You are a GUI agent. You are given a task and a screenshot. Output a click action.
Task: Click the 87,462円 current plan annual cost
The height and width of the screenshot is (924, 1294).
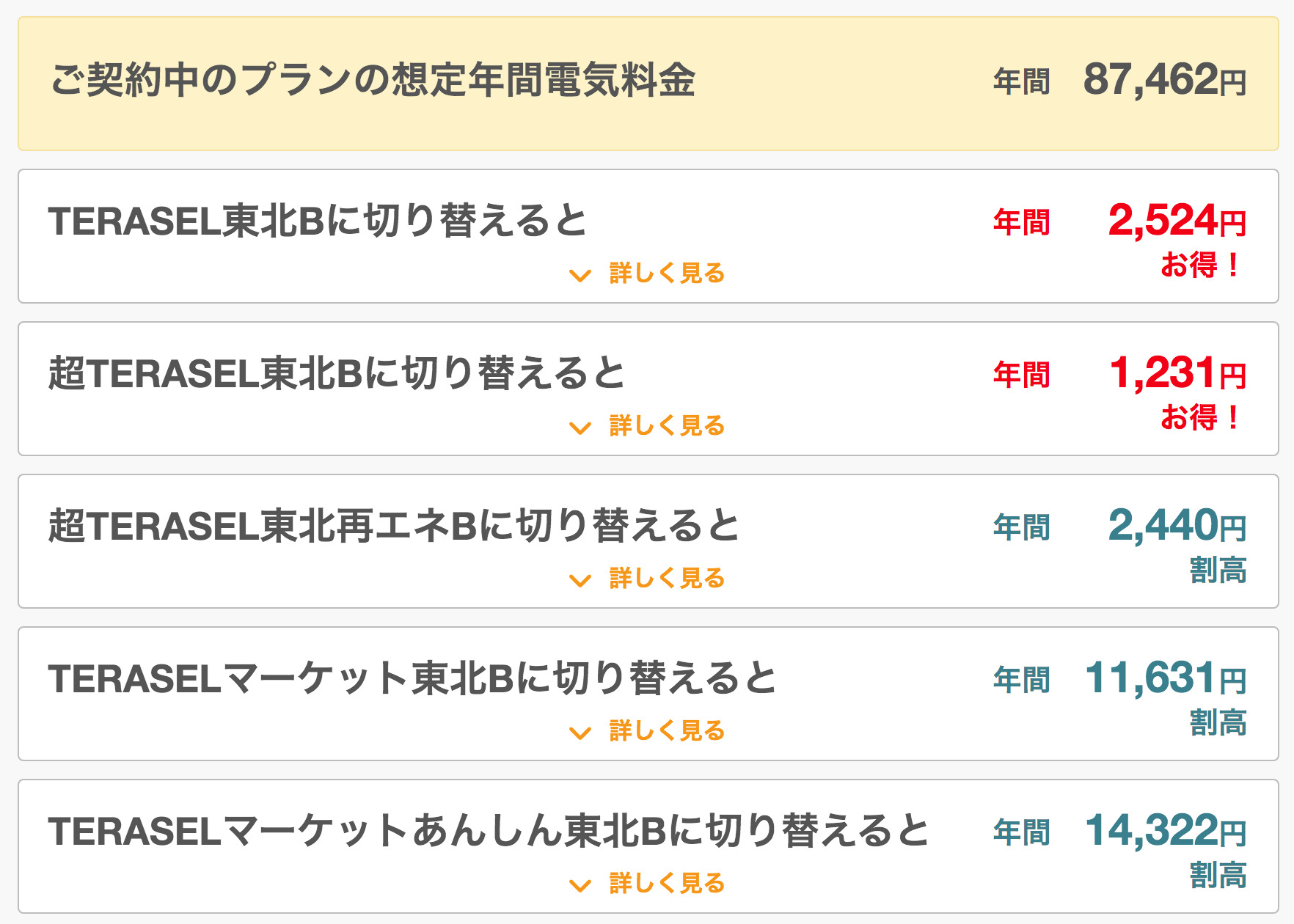point(1164,80)
